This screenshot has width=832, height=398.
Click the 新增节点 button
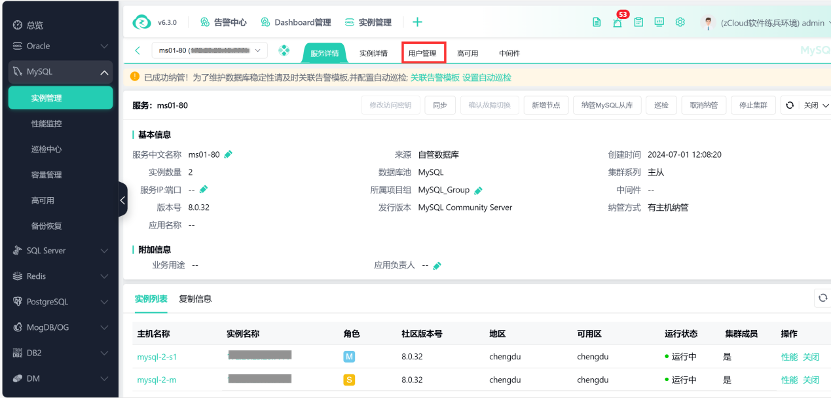pyautogui.click(x=546, y=106)
